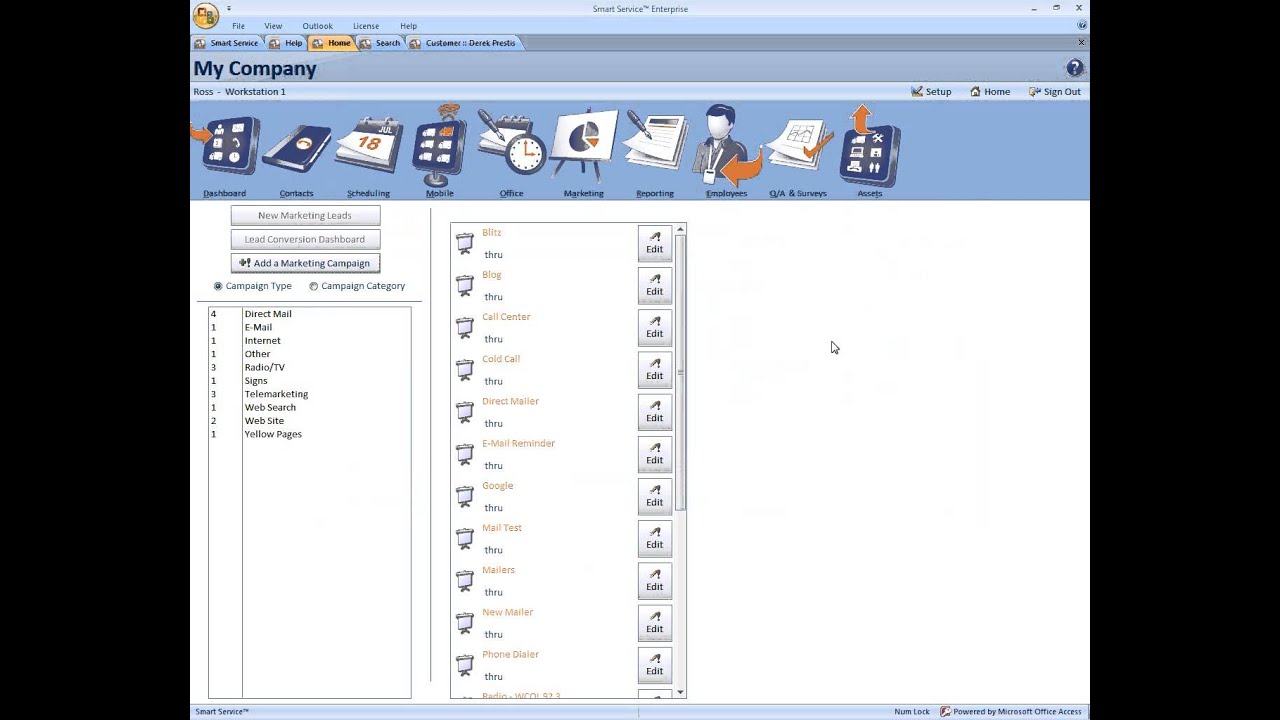
Task: Click the campaign list scroll down arrow
Action: point(681,692)
